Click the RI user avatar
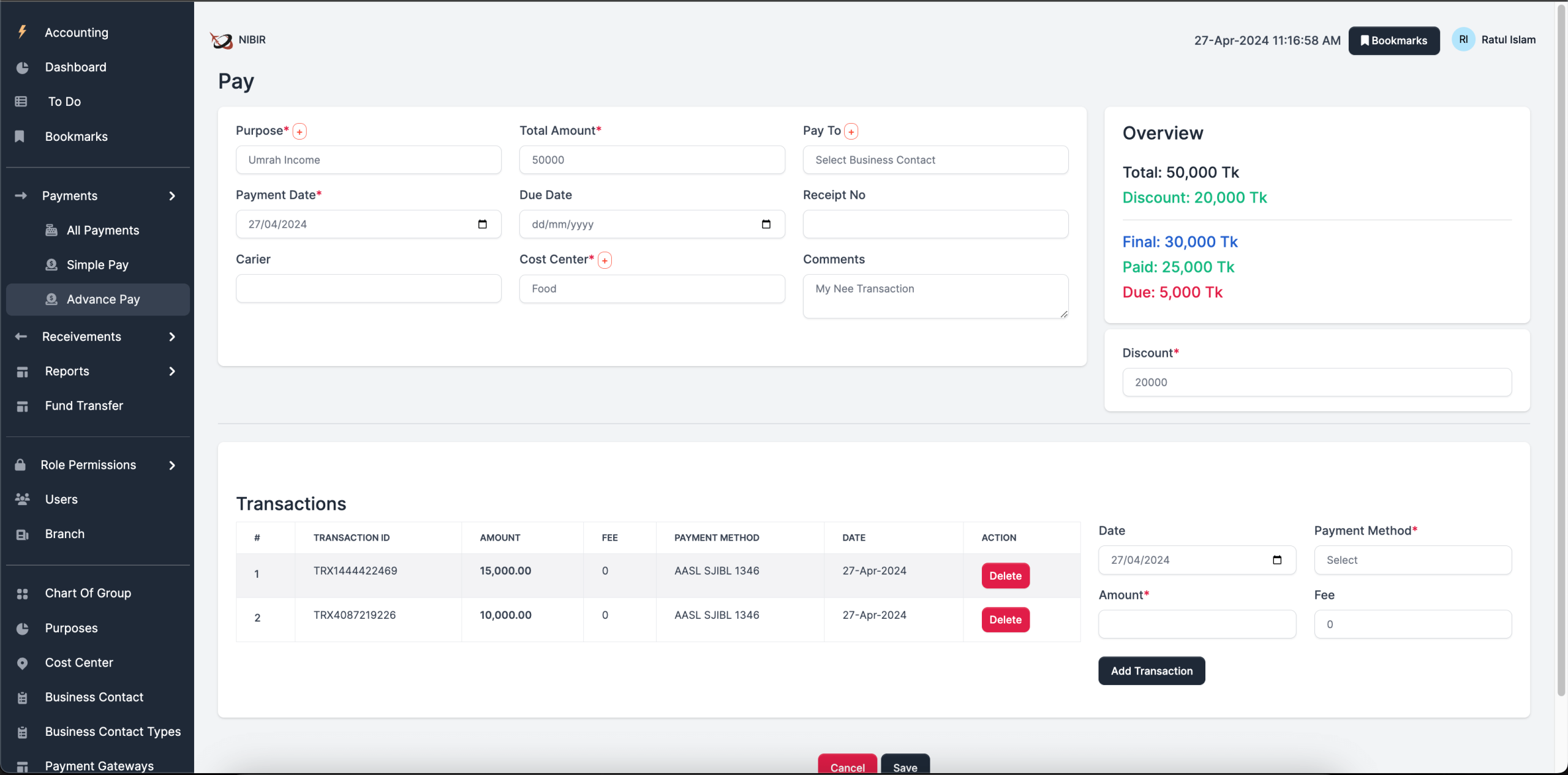The image size is (1568, 775). [x=1463, y=40]
